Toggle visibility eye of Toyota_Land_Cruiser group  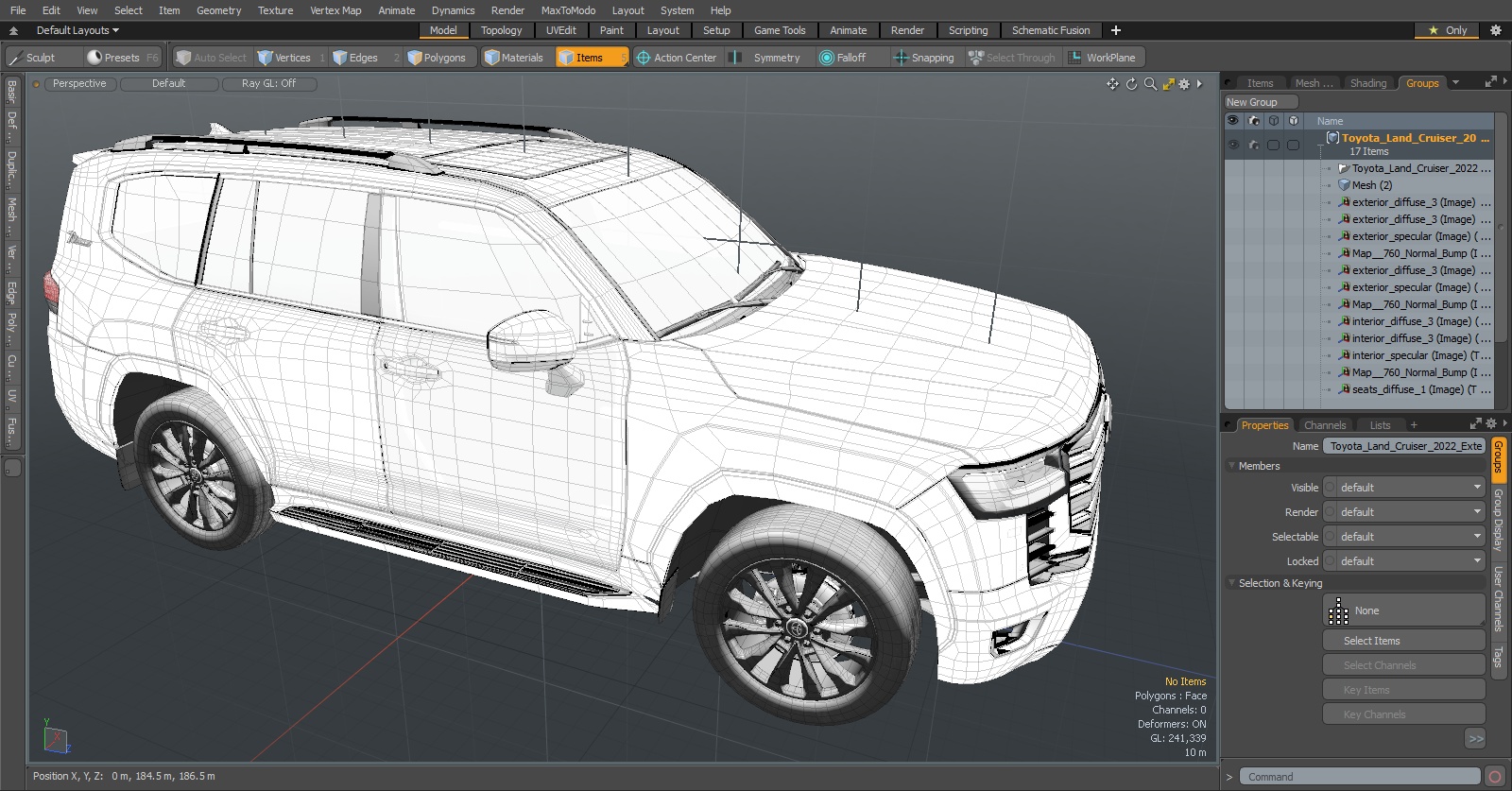click(1233, 146)
